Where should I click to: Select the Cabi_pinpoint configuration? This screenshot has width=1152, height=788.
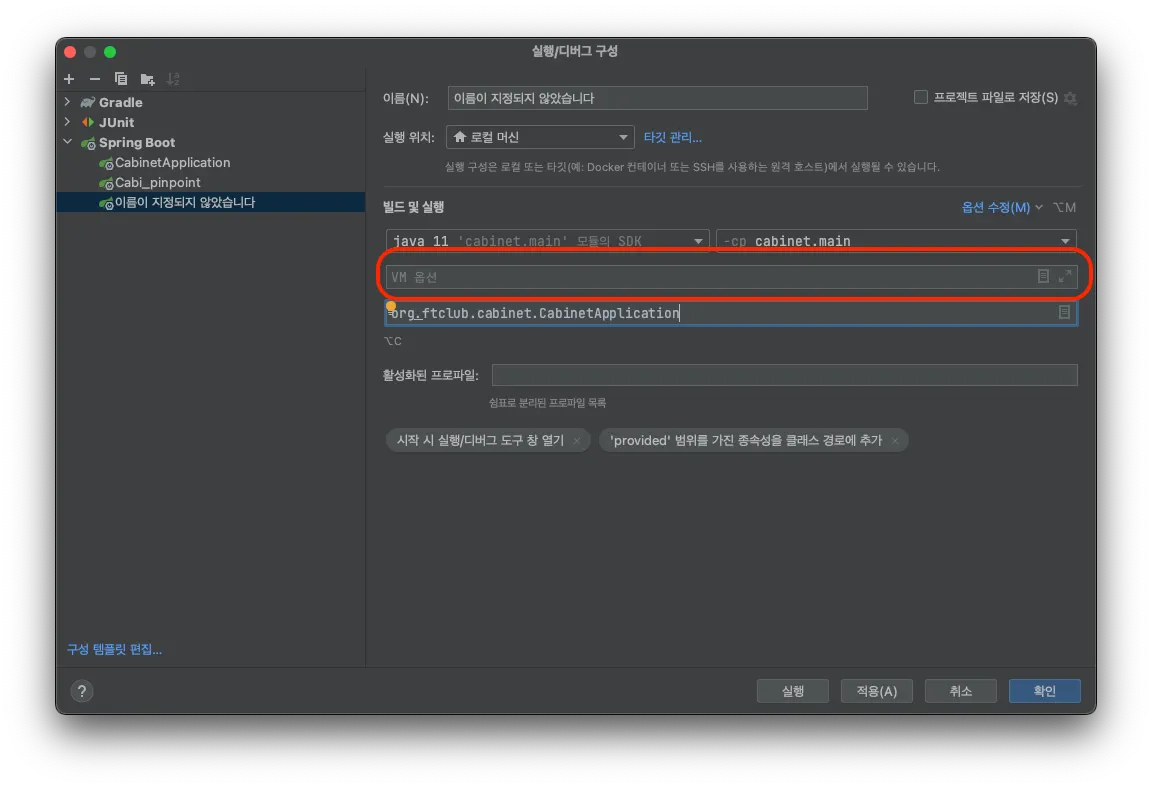tap(157, 182)
